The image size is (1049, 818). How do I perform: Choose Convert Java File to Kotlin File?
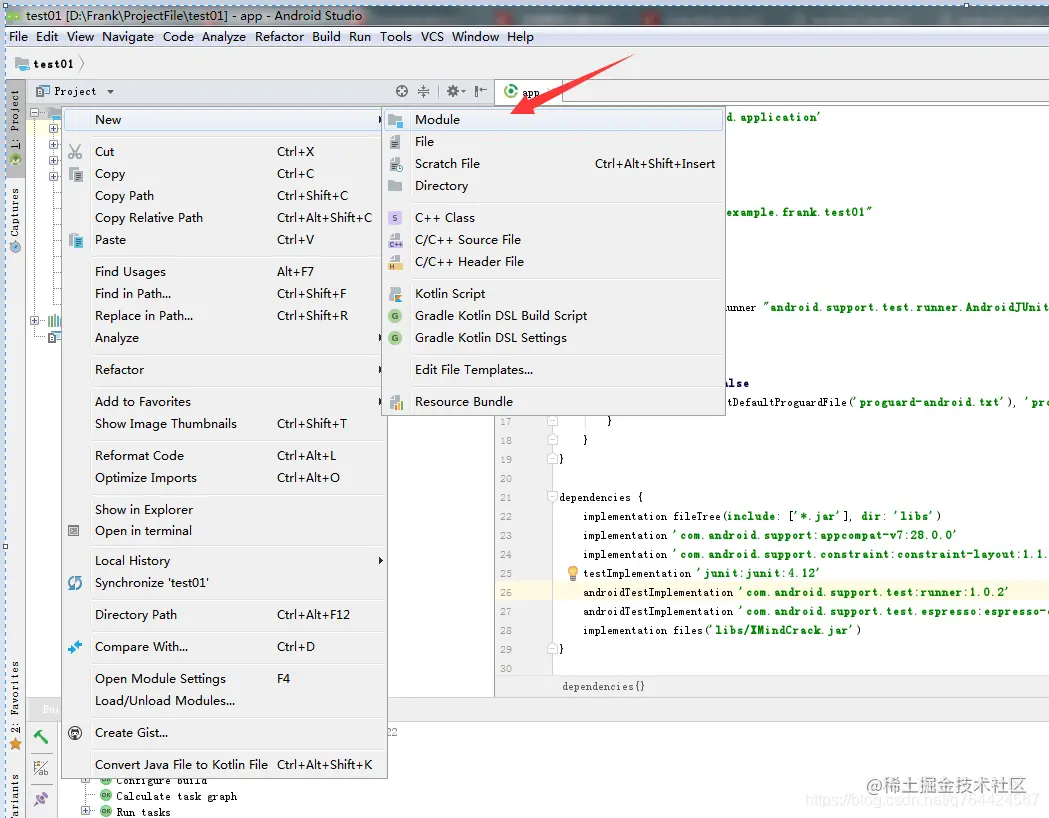tap(225, 765)
